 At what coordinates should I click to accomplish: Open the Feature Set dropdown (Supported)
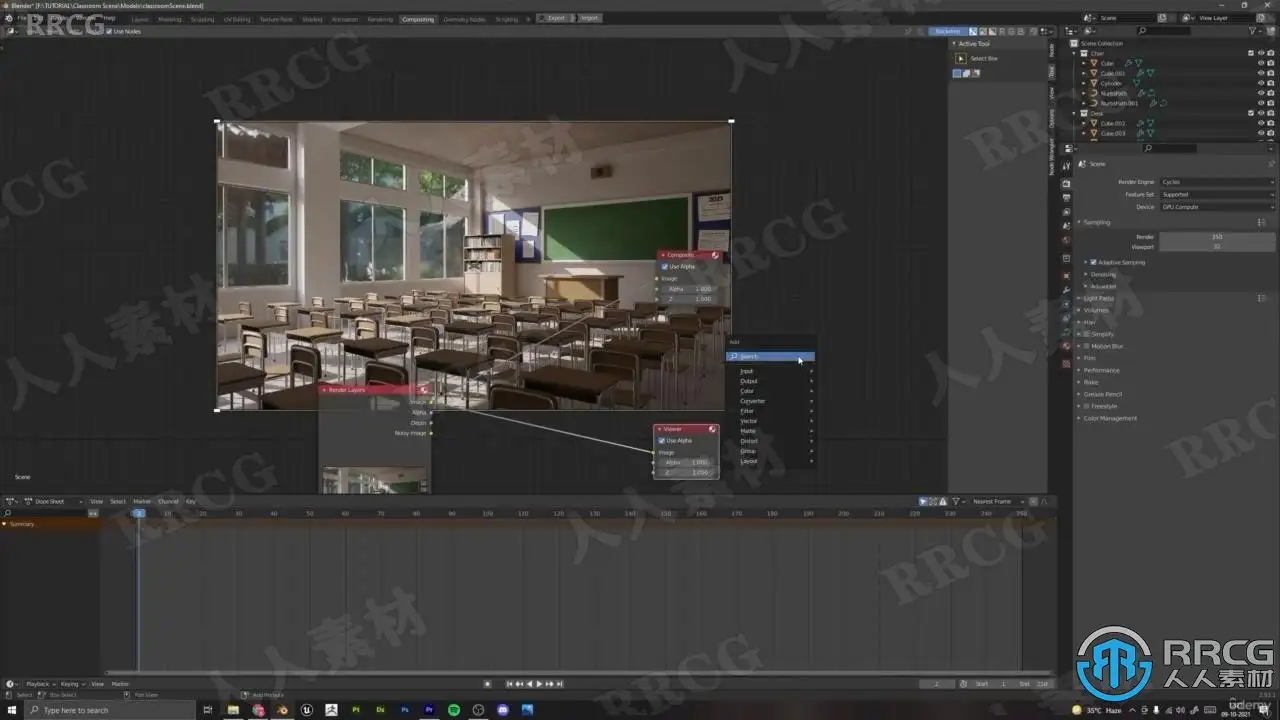click(x=1218, y=194)
